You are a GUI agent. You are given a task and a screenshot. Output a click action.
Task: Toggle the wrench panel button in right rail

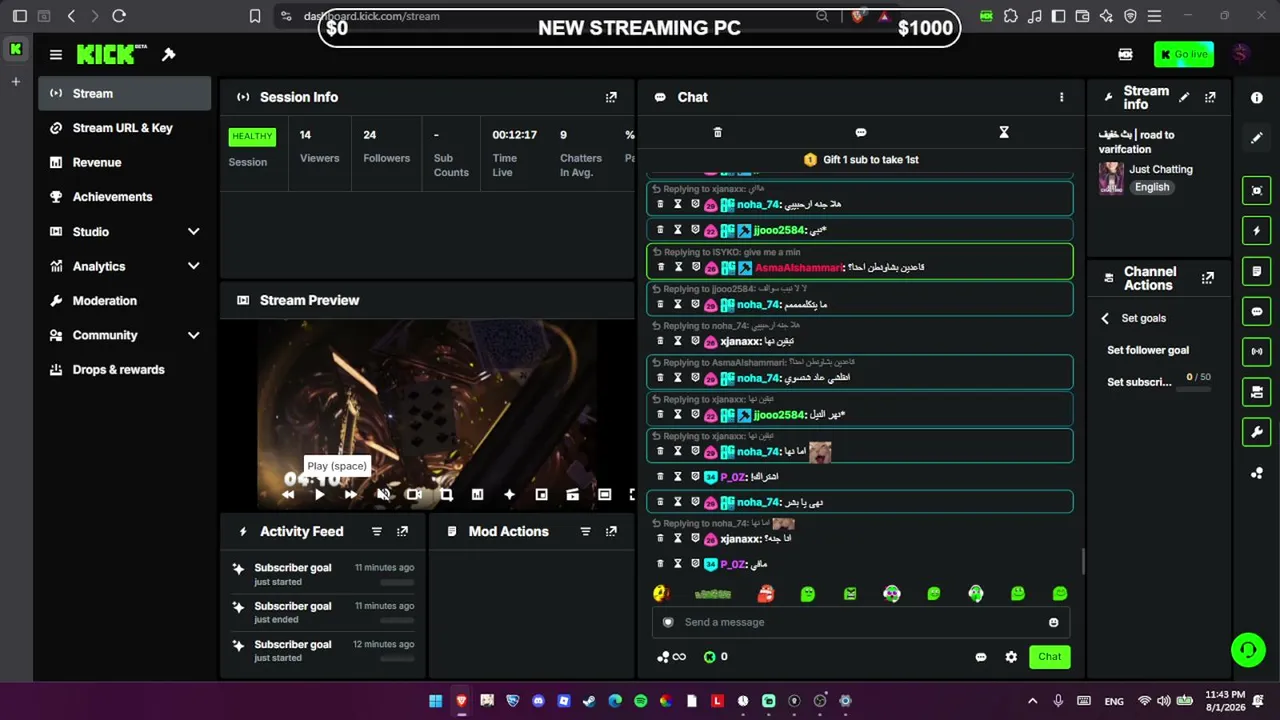[x=1257, y=432]
